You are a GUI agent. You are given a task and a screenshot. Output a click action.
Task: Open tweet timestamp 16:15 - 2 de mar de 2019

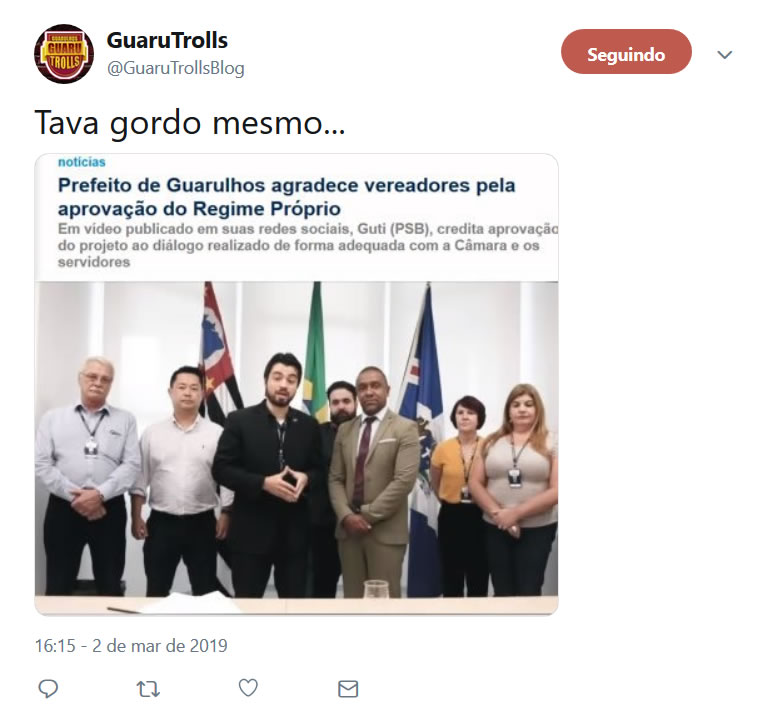click(131, 646)
